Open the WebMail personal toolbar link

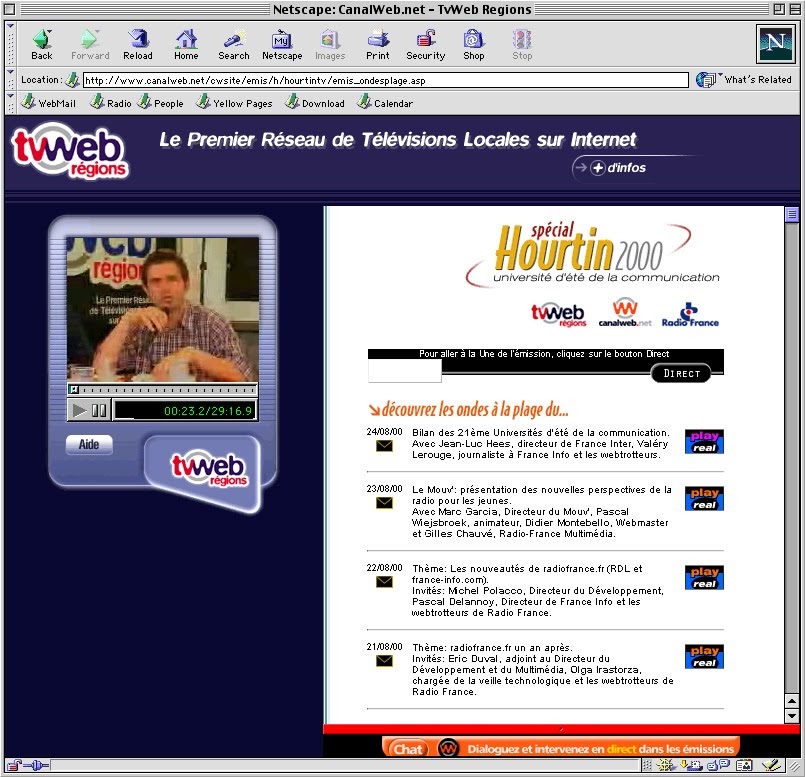pos(48,103)
